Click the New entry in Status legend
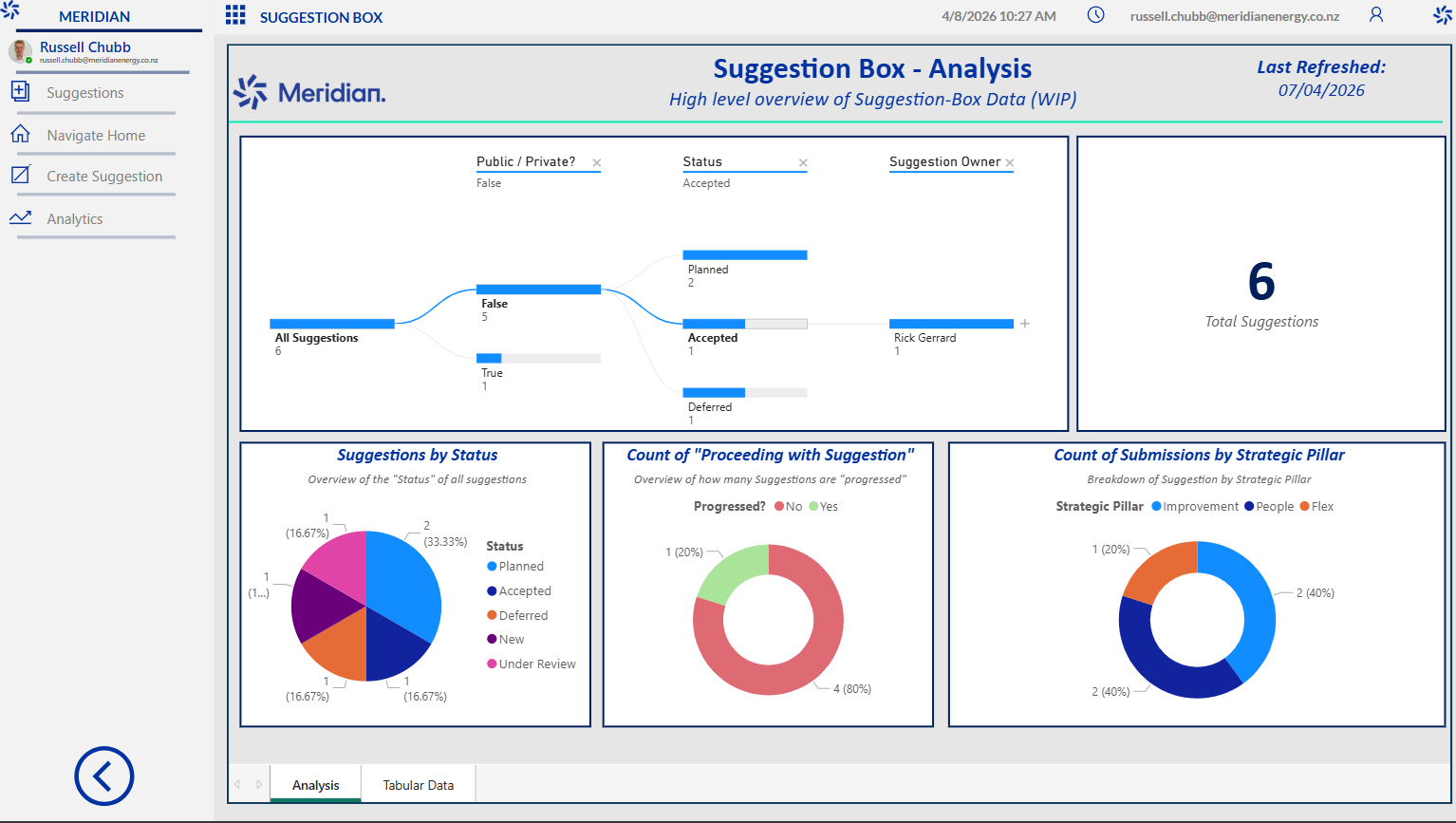This screenshot has height=823, width=1456. [506, 640]
